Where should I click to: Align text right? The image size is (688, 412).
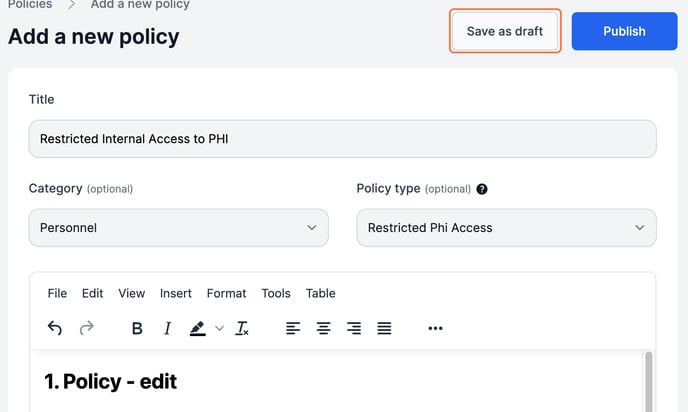tap(354, 328)
